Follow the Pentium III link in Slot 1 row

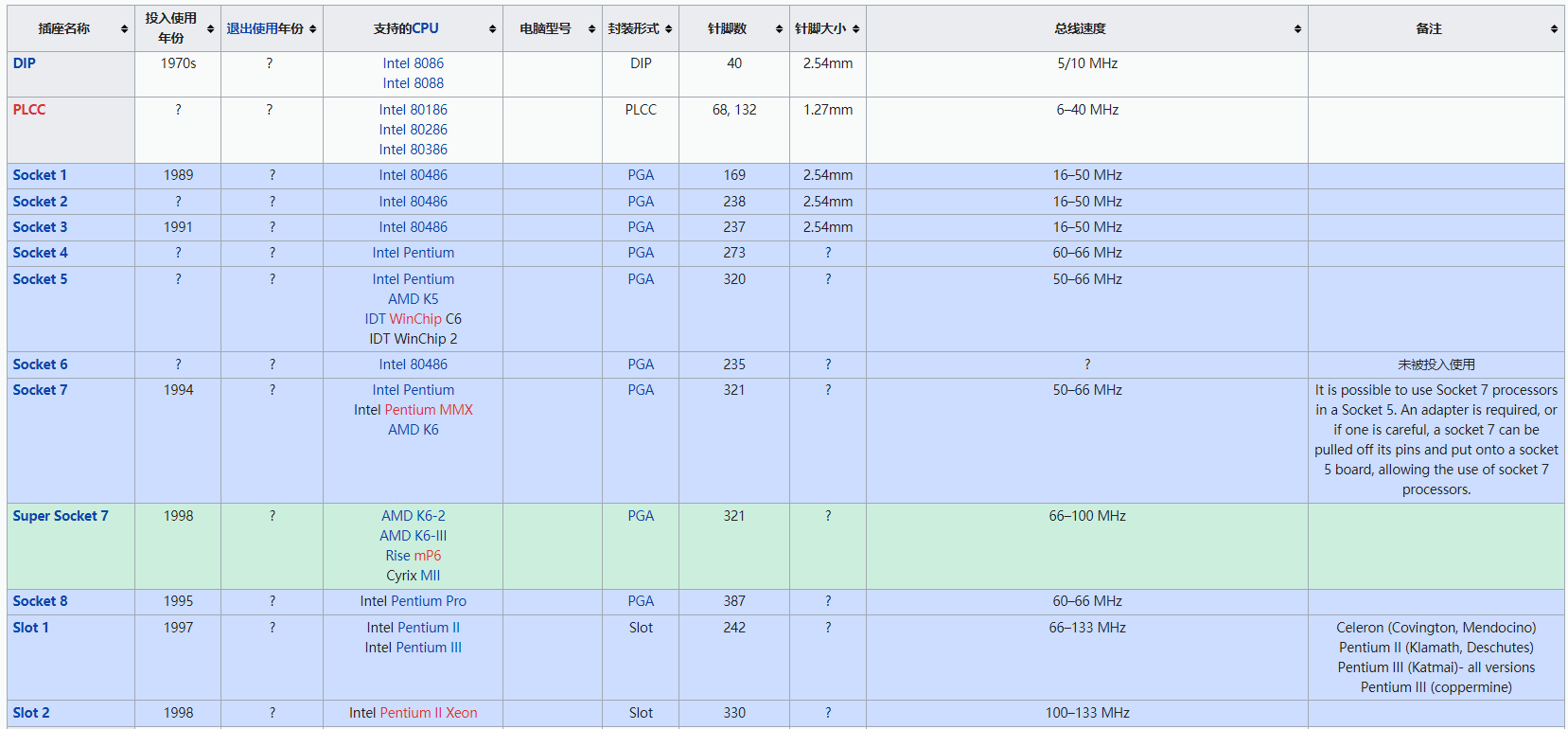click(x=429, y=648)
